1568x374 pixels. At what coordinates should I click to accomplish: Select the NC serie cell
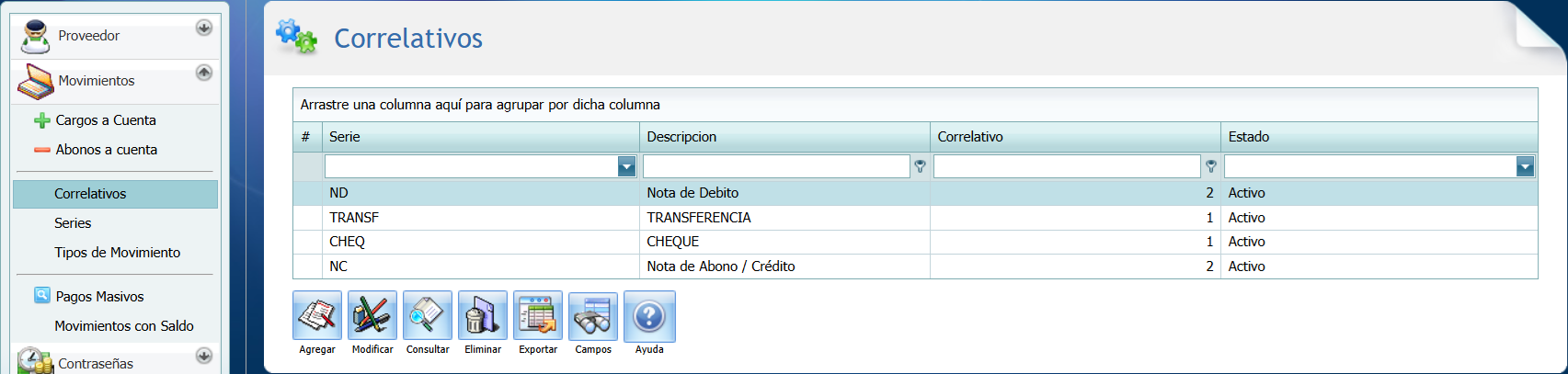tap(480, 266)
